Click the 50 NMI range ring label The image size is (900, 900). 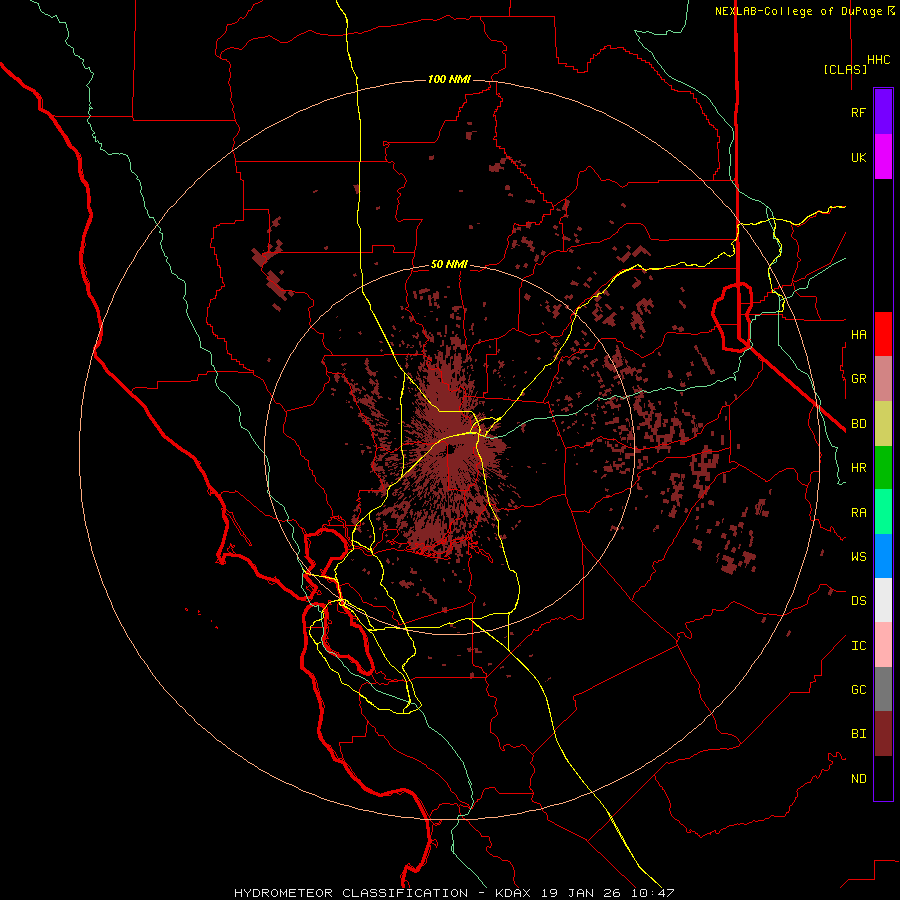coord(449,265)
